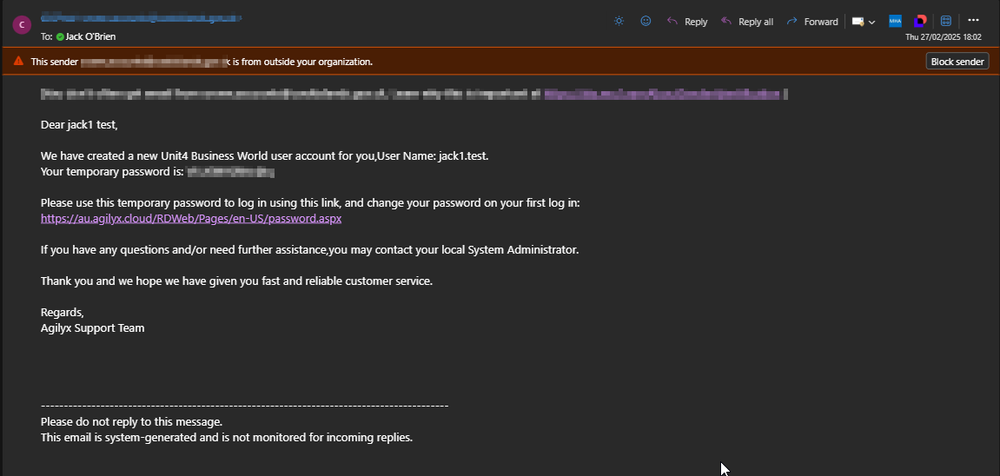Open the blue MHA add-in icon

pos(895,21)
